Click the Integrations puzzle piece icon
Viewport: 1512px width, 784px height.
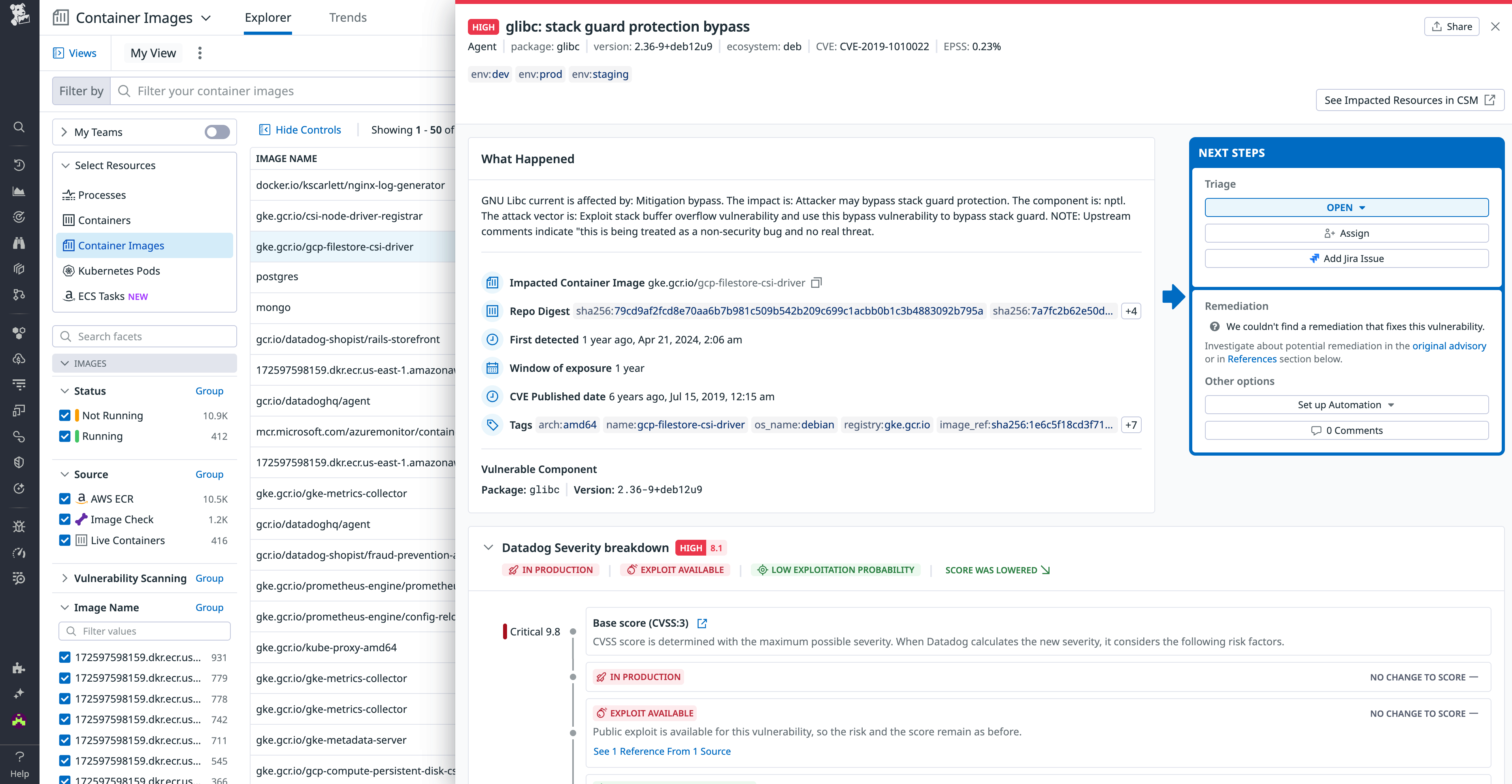[x=19, y=669]
